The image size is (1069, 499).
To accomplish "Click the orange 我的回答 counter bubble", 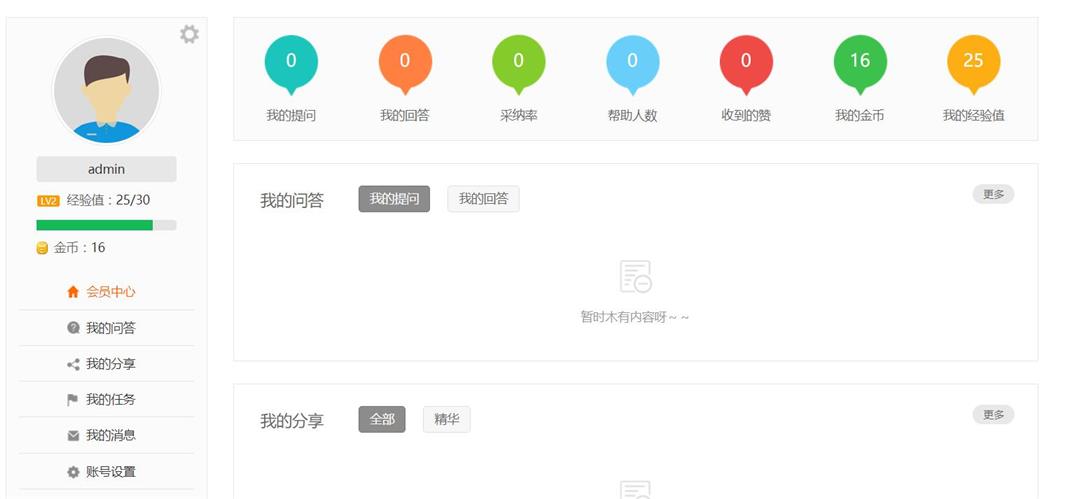I will [405, 64].
